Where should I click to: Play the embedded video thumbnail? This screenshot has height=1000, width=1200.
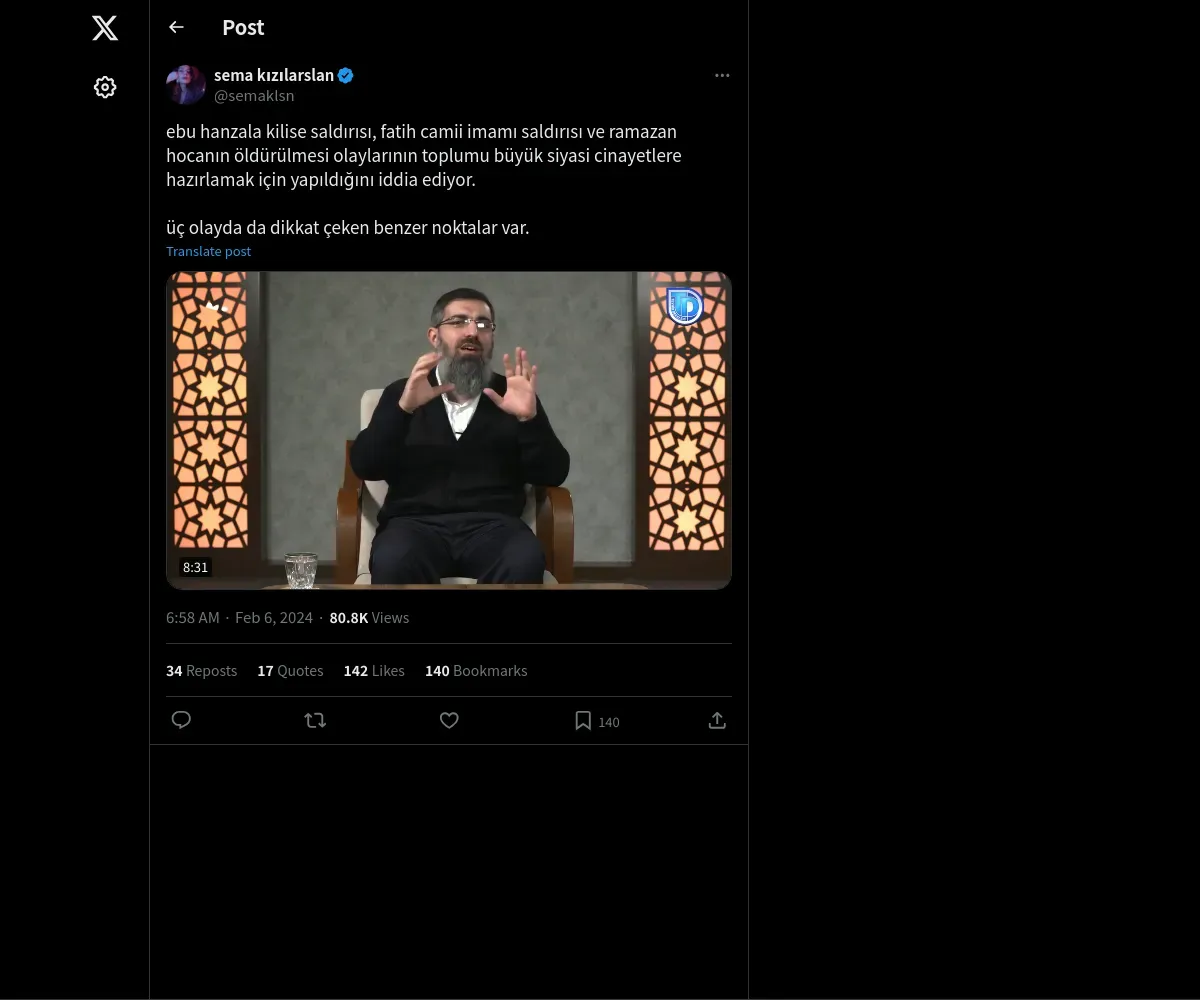449,430
